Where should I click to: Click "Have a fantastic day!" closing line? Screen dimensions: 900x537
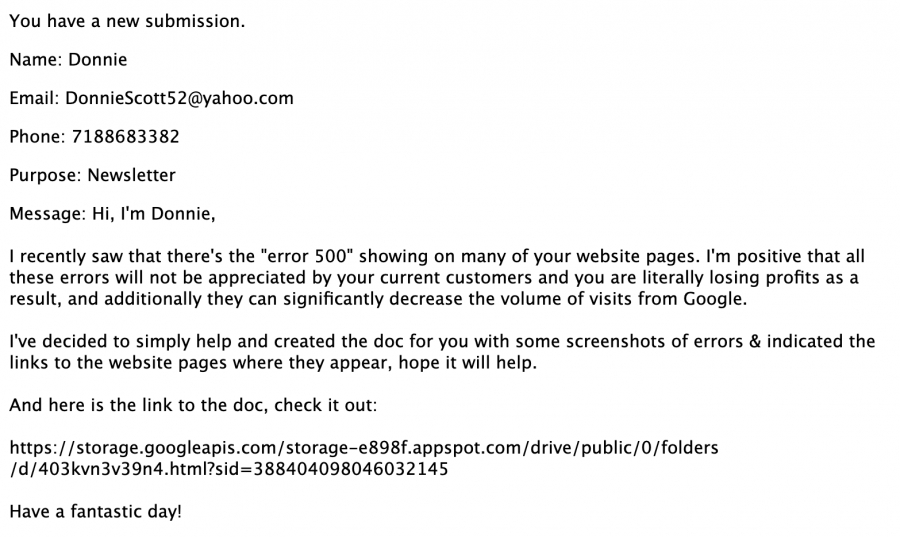[95, 511]
